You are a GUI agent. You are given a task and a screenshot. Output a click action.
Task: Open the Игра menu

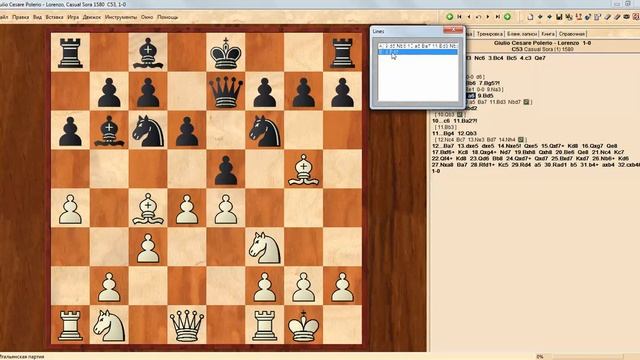pyautogui.click(x=73, y=17)
